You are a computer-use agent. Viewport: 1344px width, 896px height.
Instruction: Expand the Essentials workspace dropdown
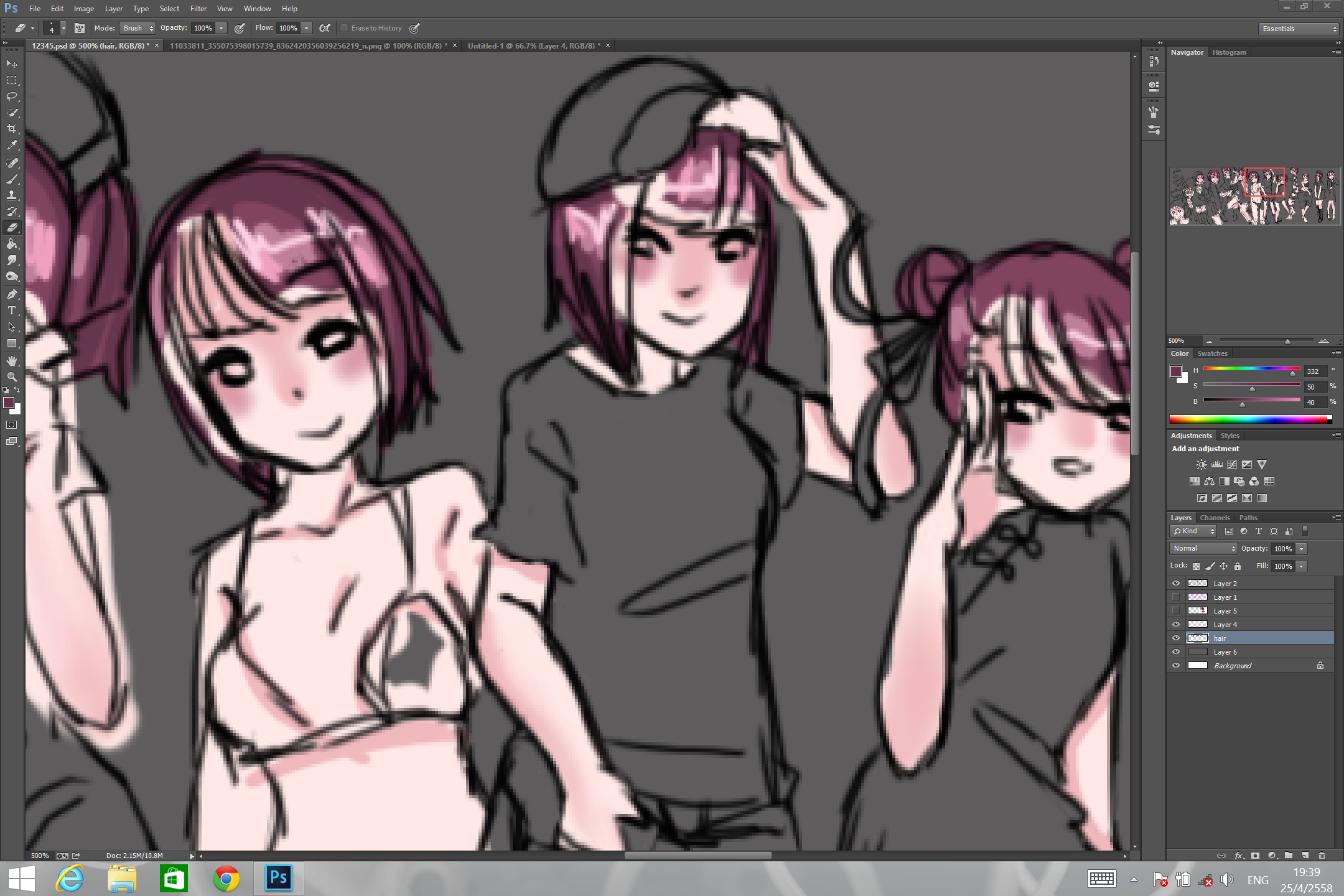coord(1298,29)
